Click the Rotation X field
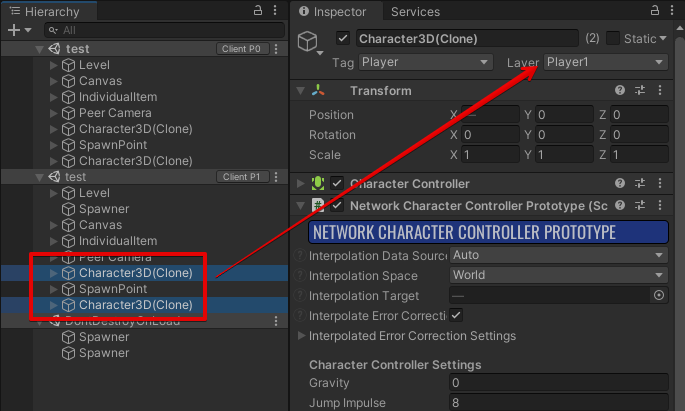Viewport: 685px width, 411px height. click(x=490, y=135)
